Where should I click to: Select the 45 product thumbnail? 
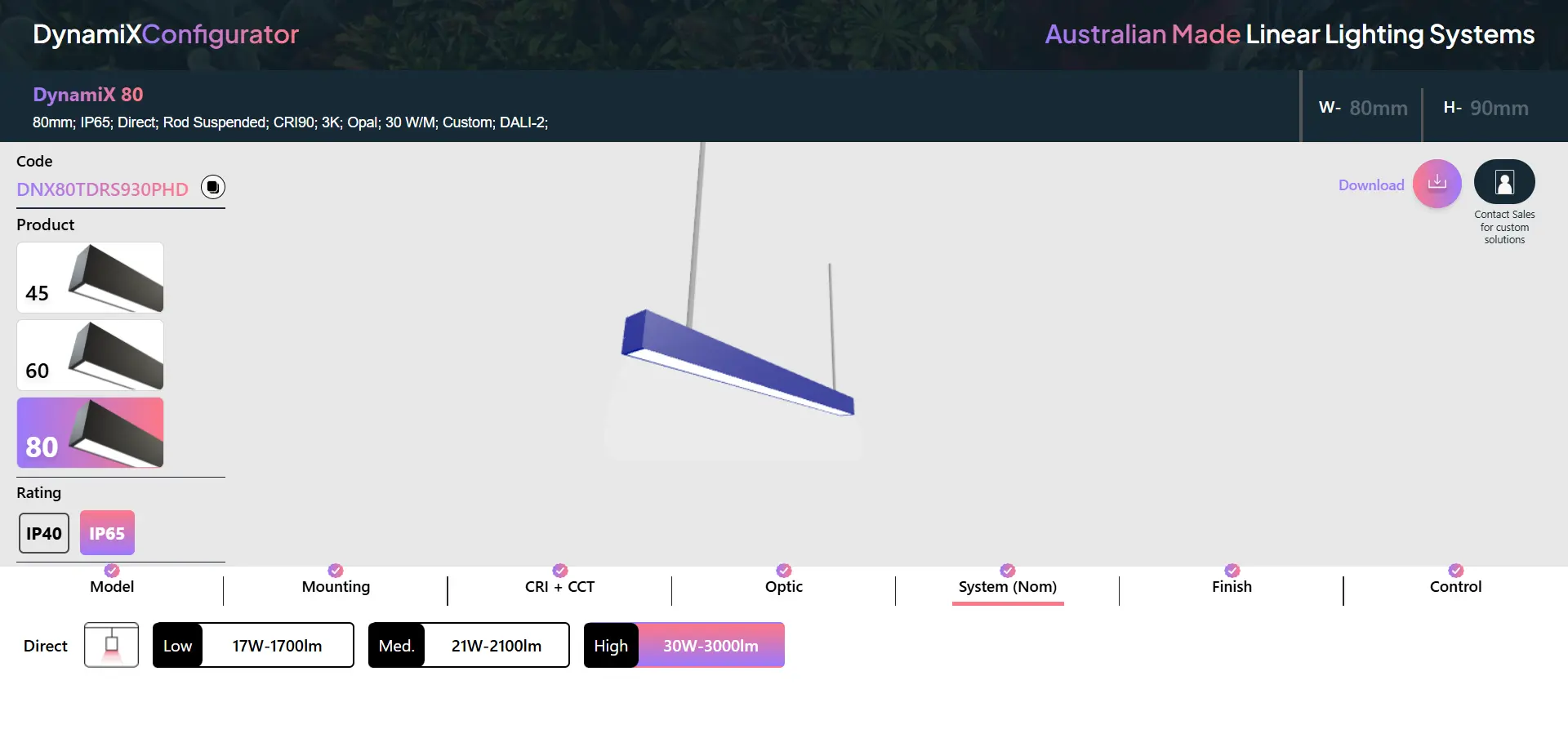pyautogui.click(x=90, y=278)
